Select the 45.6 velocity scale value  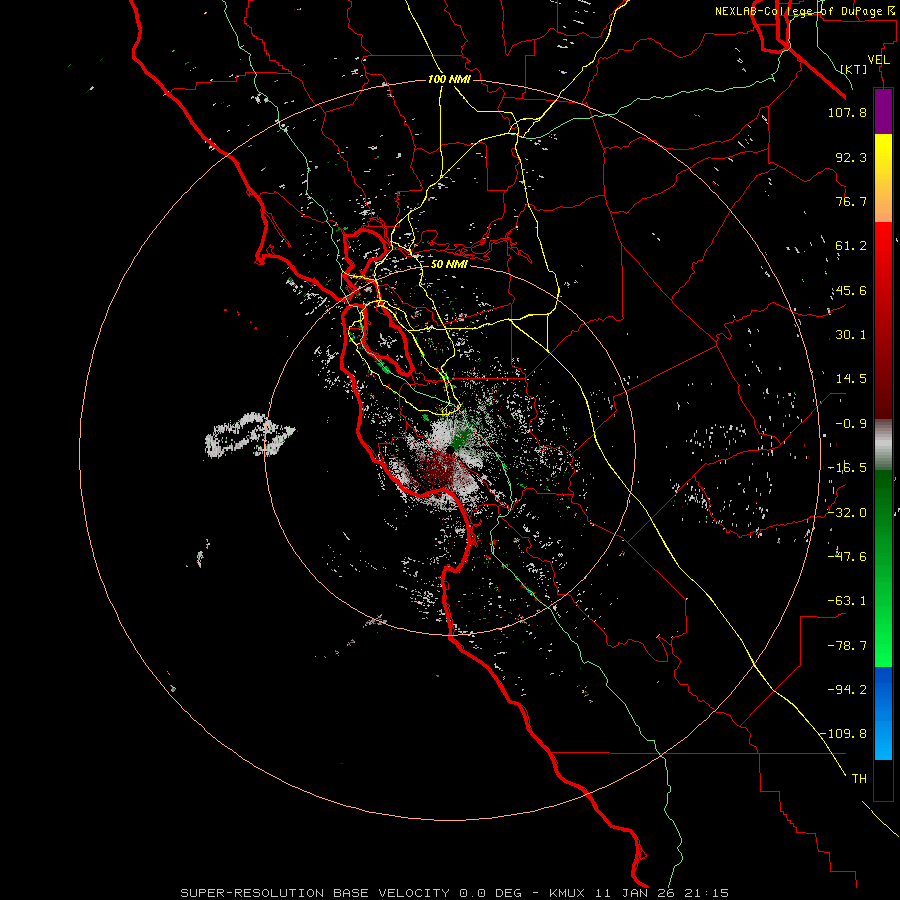coord(851,290)
